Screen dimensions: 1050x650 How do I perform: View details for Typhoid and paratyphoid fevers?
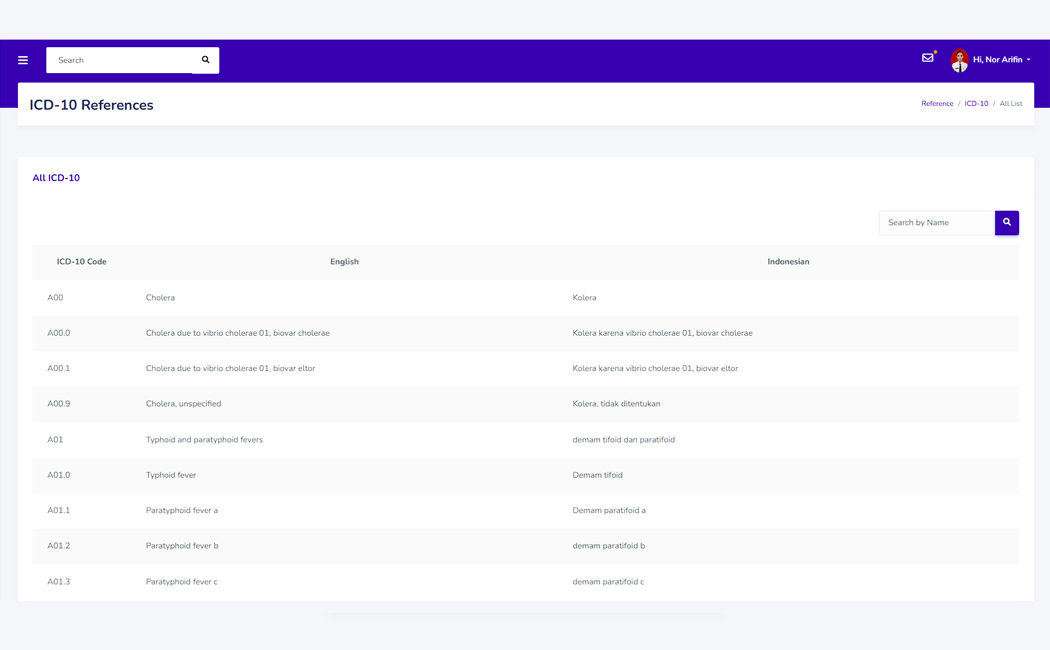point(204,439)
